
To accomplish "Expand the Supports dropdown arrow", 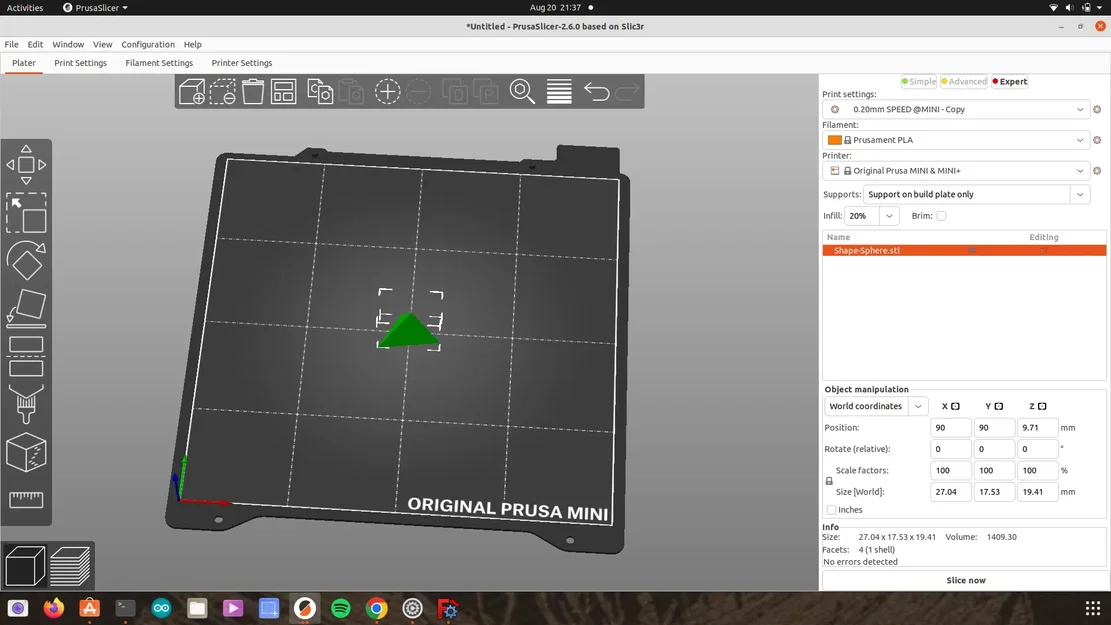I will coord(1080,195).
